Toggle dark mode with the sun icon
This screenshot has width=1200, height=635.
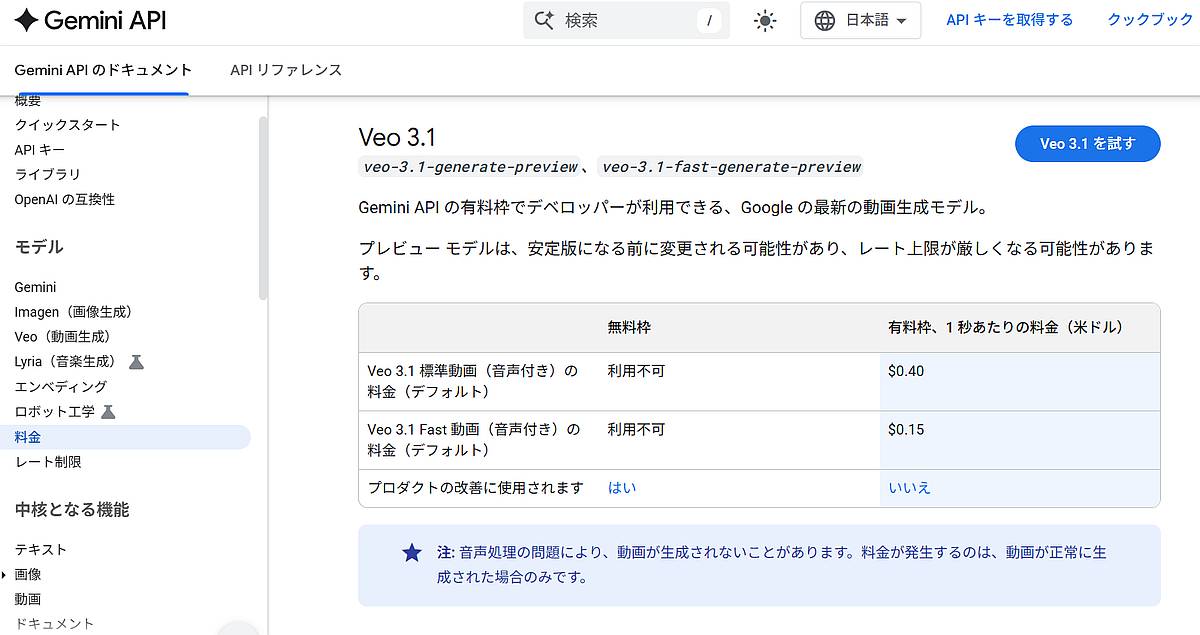tap(764, 19)
